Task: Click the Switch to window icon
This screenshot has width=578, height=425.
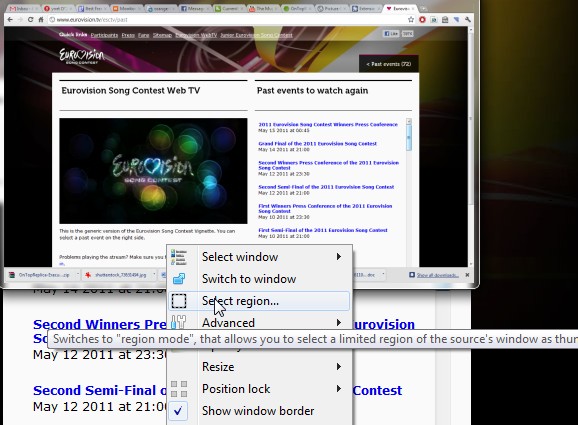Action: 179,279
